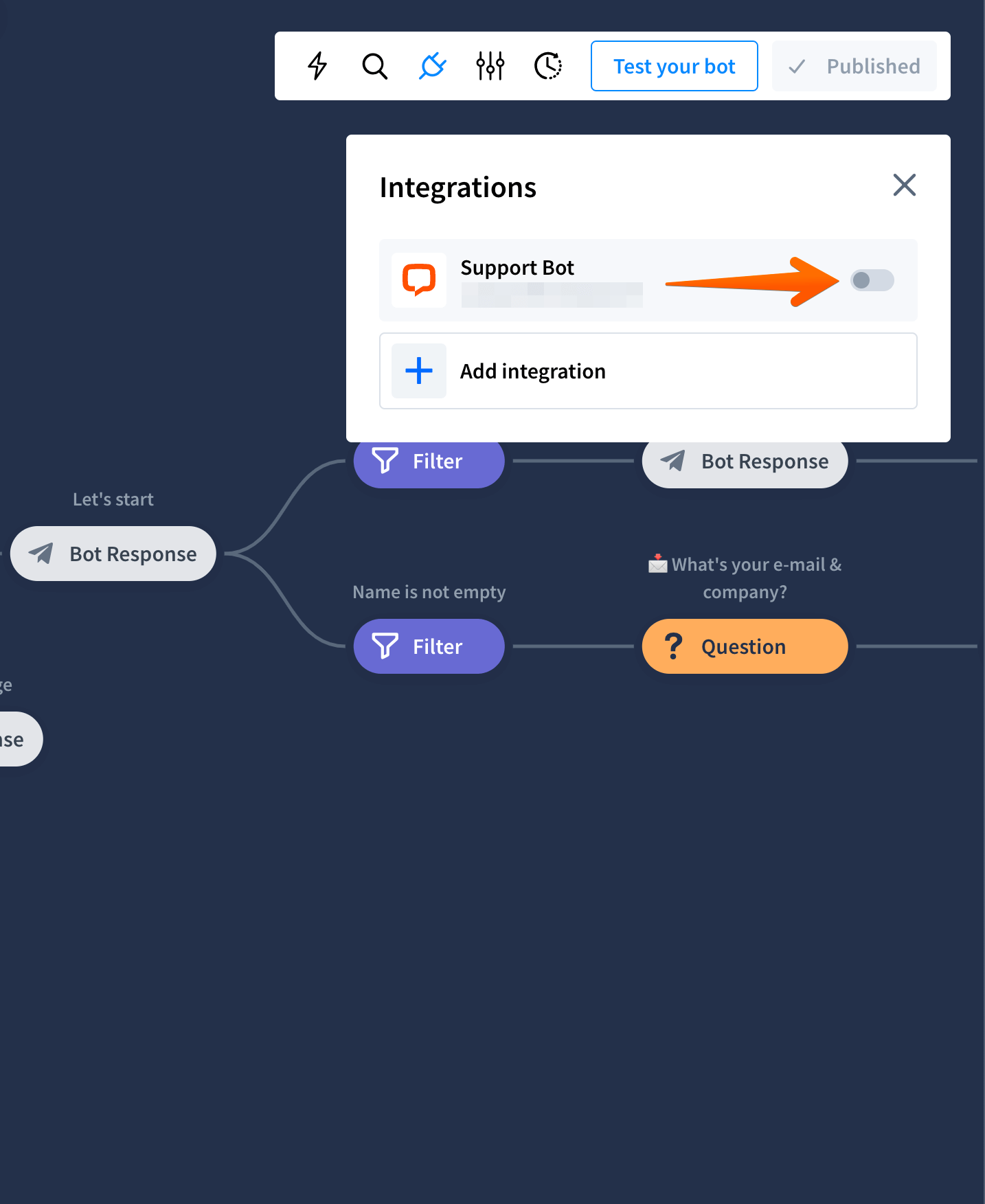Open settings via sliders icon
Viewport: 985px width, 1204px height.
coord(490,66)
